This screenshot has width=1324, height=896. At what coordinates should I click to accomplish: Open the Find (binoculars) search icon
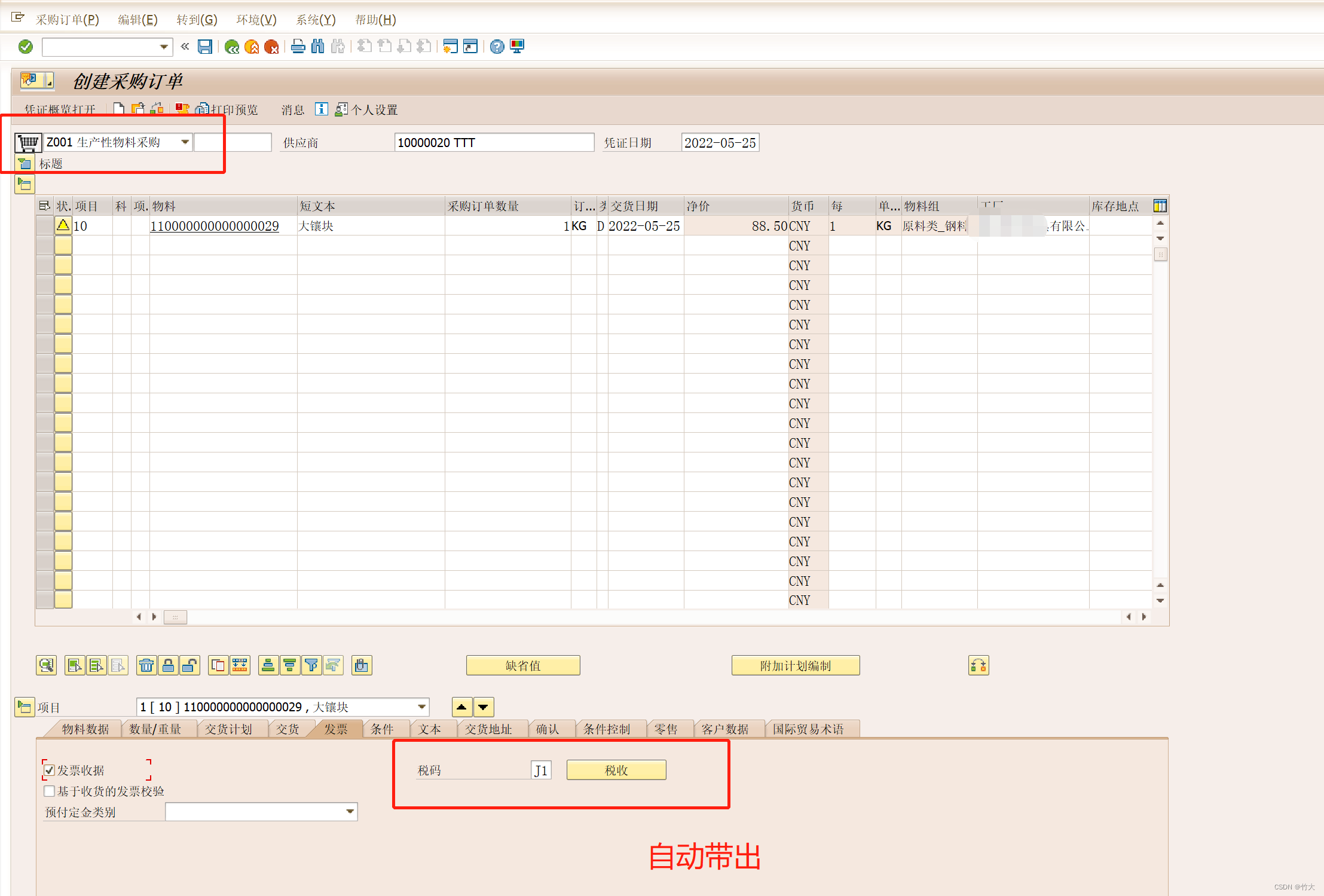coord(317,46)
